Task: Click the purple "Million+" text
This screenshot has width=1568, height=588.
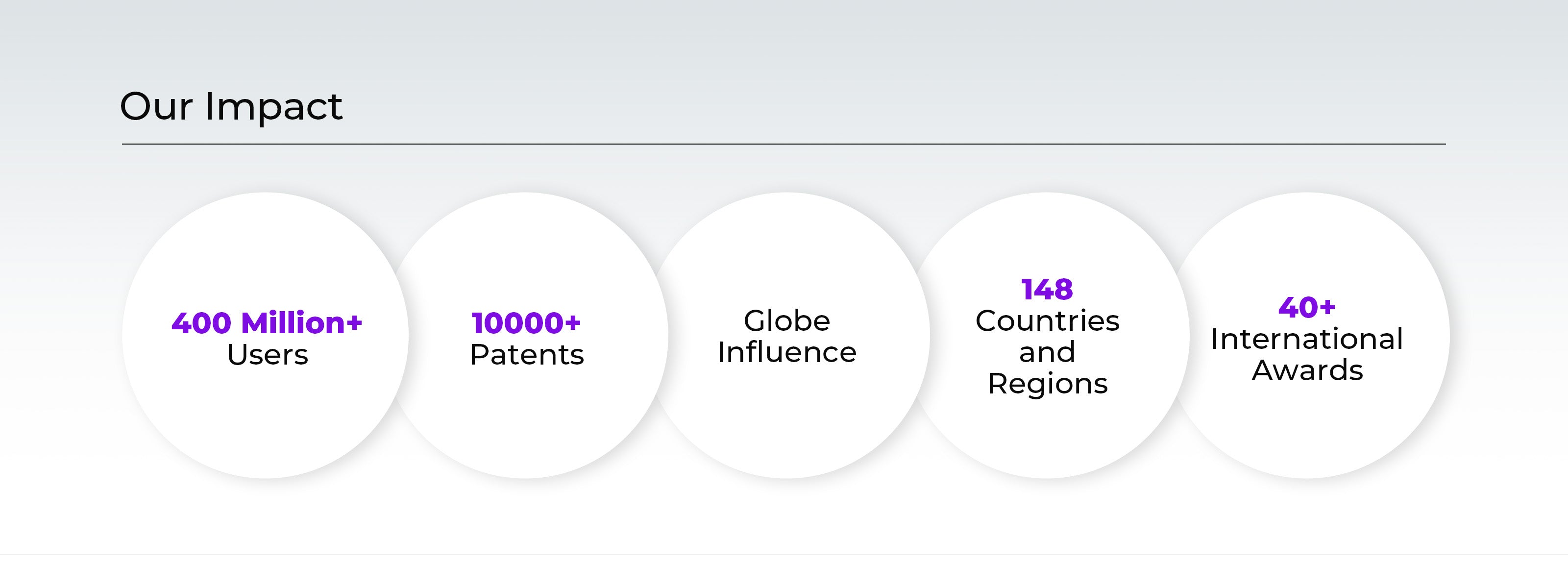Action: tap(301, 323)
